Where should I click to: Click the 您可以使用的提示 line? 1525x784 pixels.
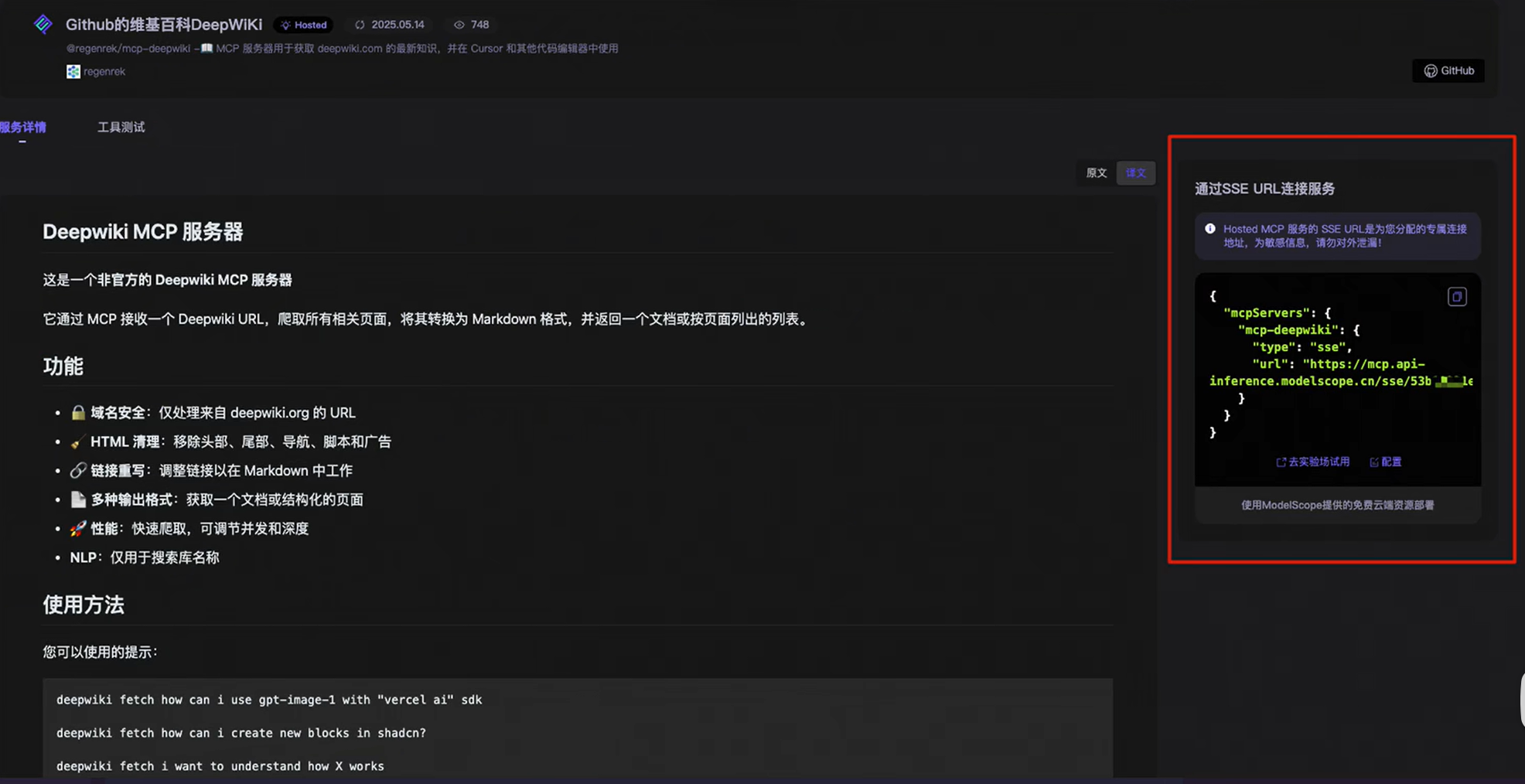(x=101, y=652)
